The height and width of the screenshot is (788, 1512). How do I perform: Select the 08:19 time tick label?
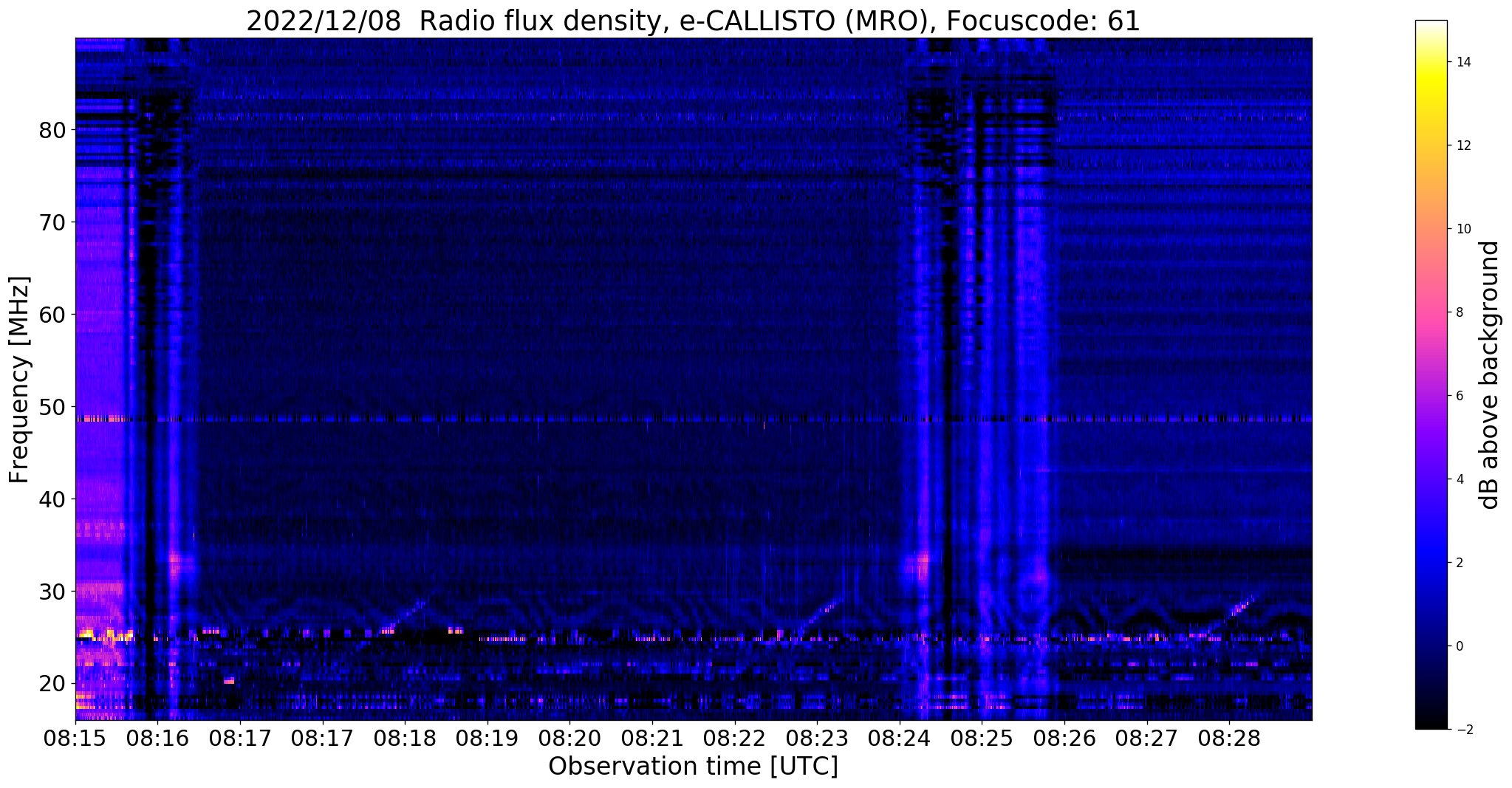click(488, 739)
